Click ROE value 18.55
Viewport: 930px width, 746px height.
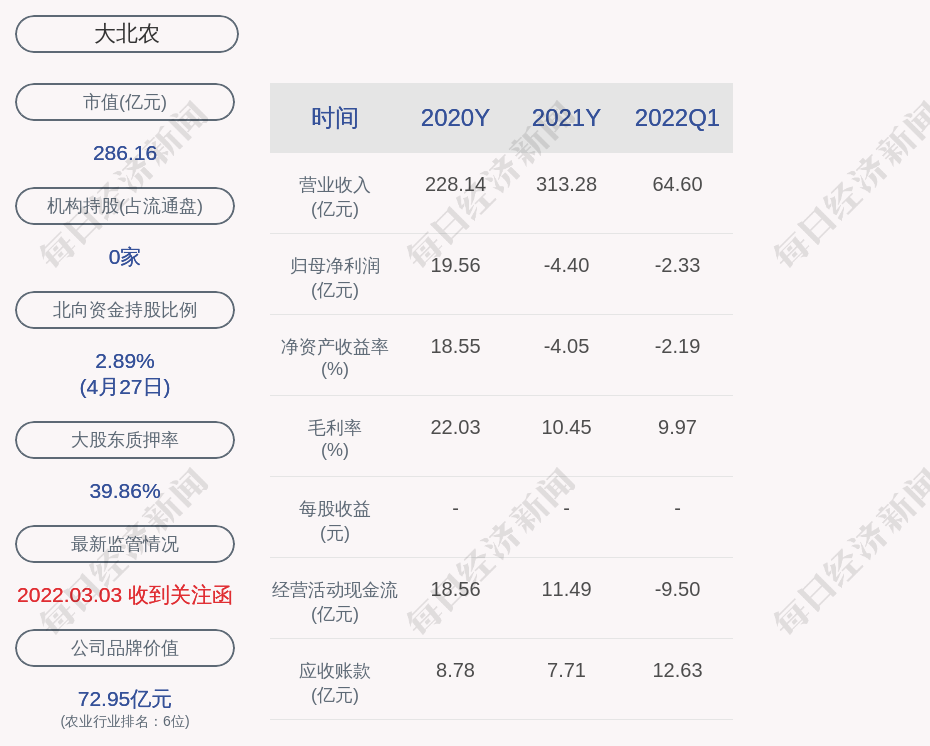[x=456, y=346]
